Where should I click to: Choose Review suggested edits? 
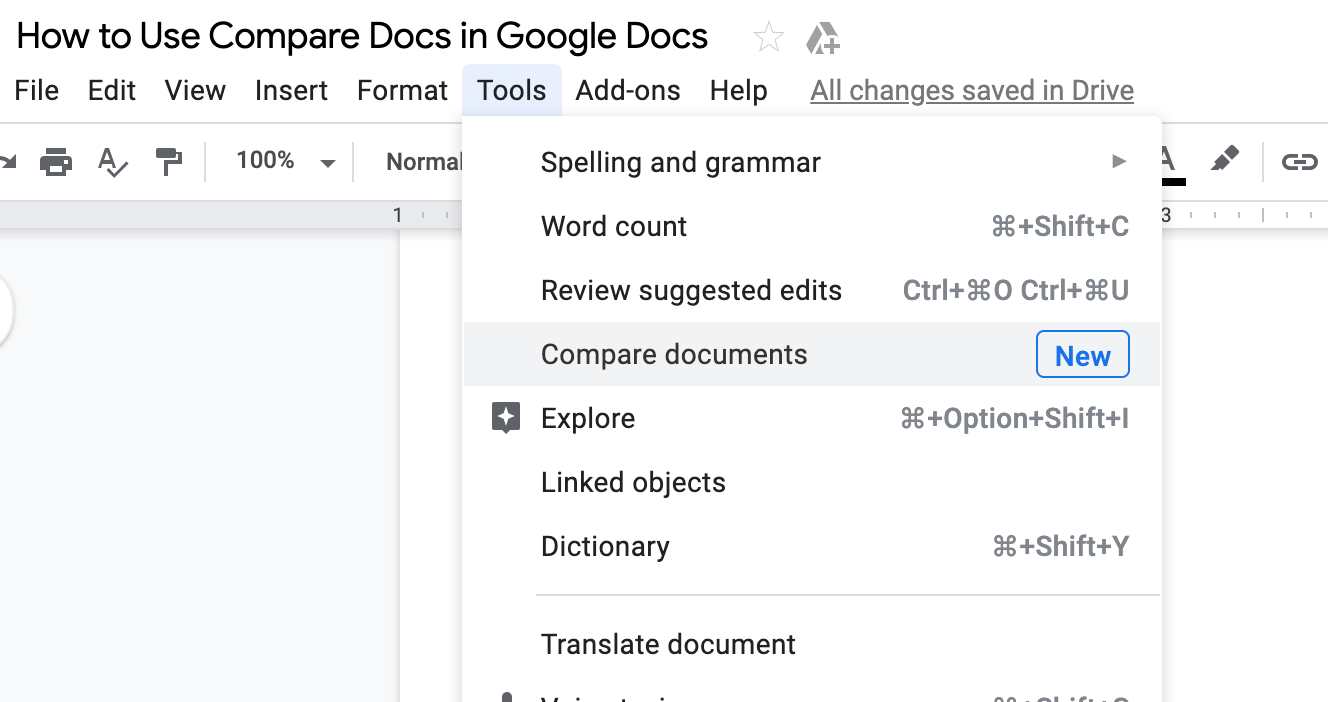pos(812,290)
